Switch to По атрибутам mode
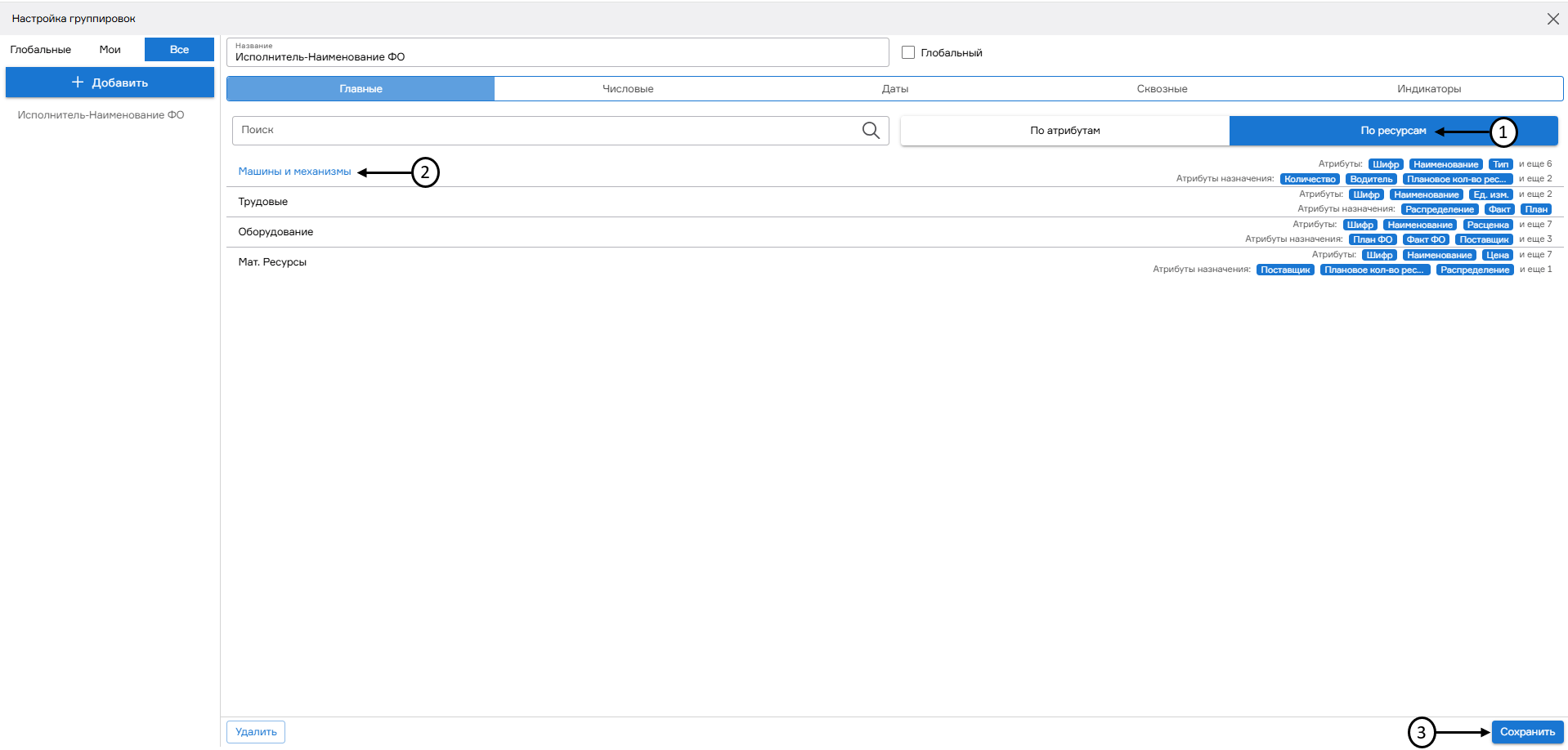1568x750 pixels. [x=1064, y=131]
